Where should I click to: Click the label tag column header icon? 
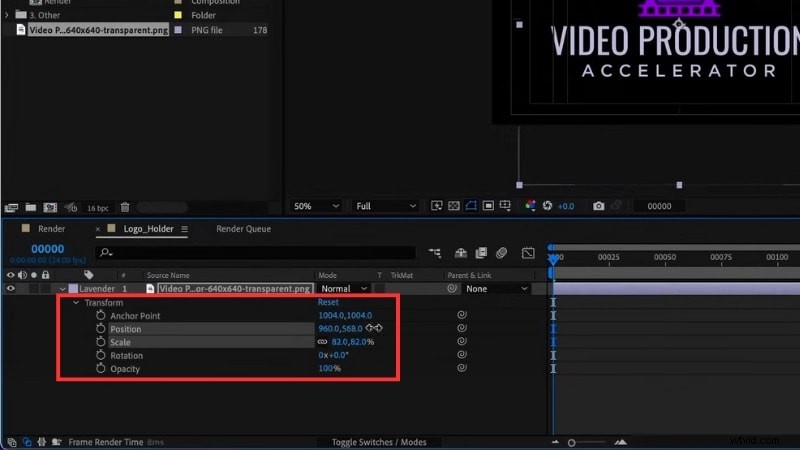coord(89,274)
